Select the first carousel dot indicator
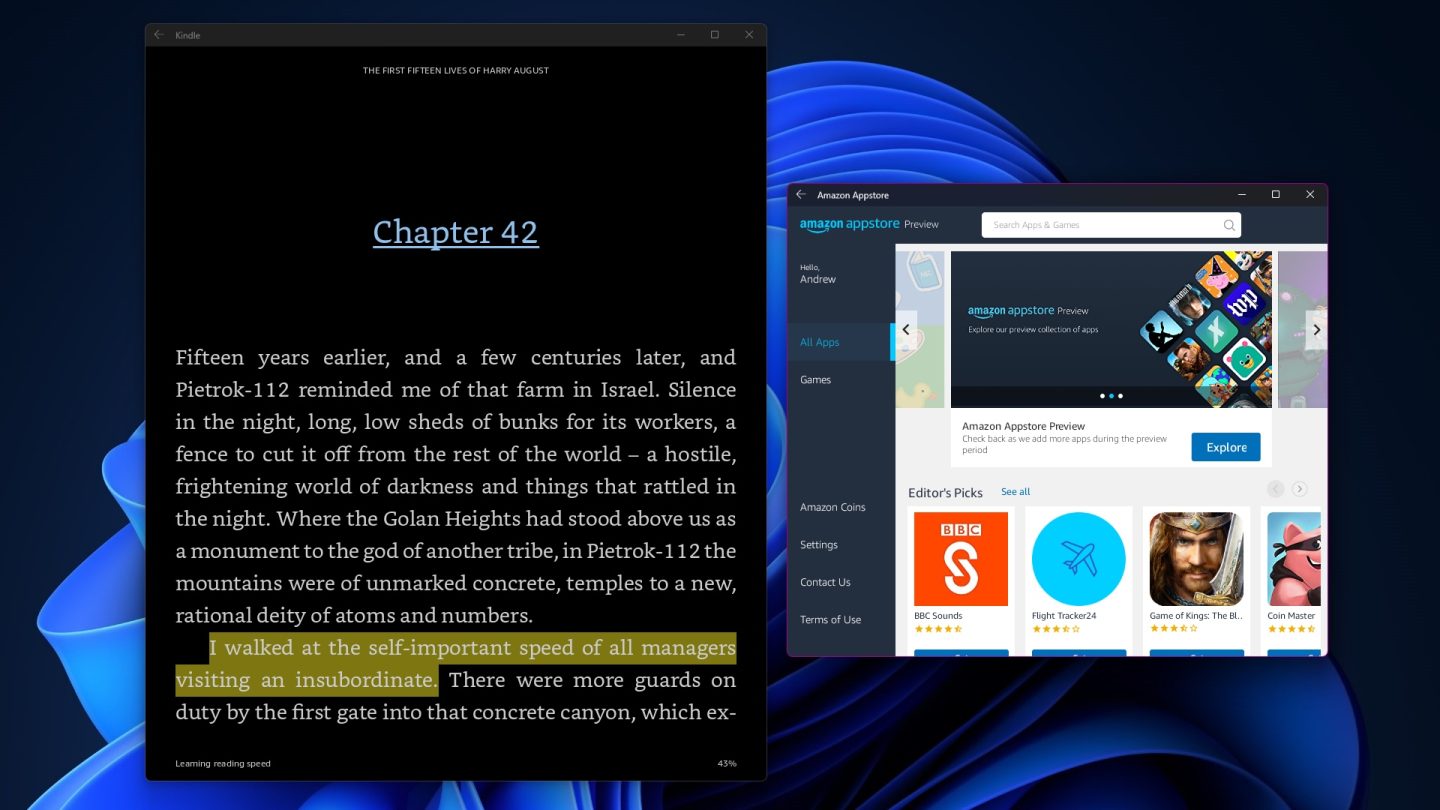Viewport: 1440px width, 810px height. tap(1102, 396)
